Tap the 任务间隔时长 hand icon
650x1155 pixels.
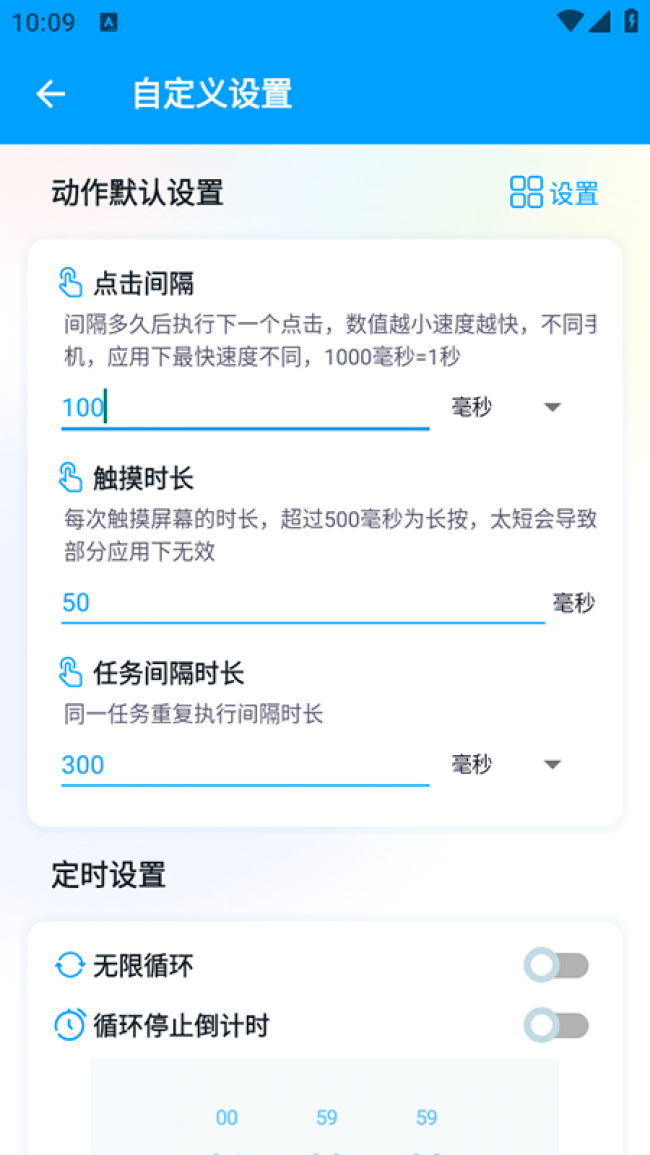click(71, 672)
